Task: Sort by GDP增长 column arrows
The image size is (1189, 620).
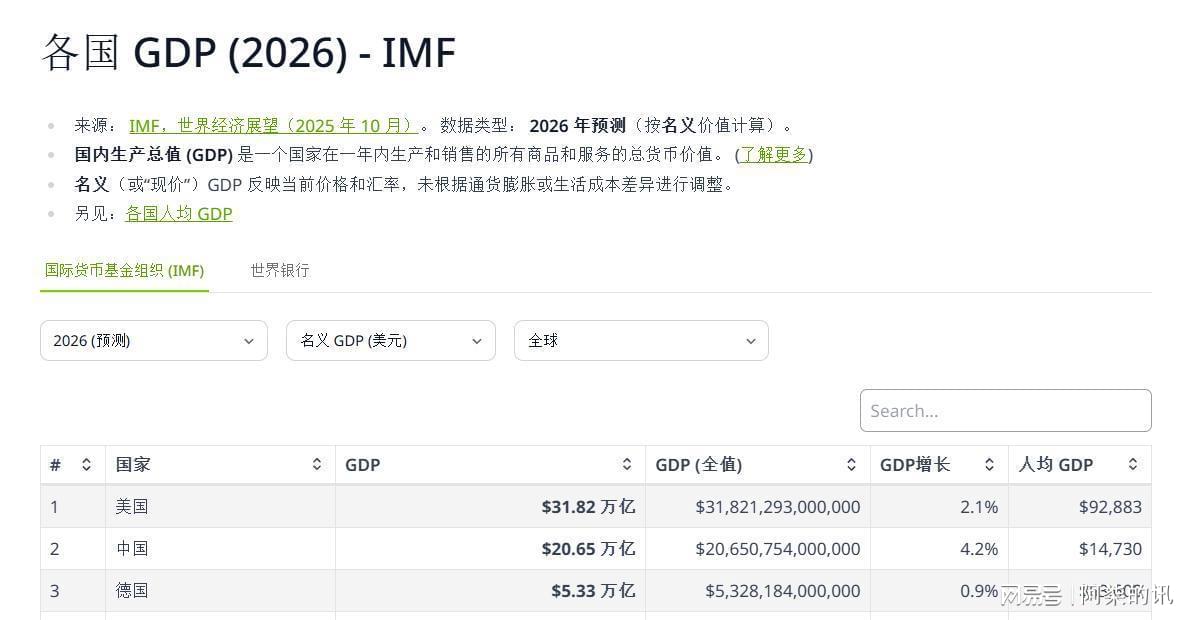Action: click(x=989, y=465)
